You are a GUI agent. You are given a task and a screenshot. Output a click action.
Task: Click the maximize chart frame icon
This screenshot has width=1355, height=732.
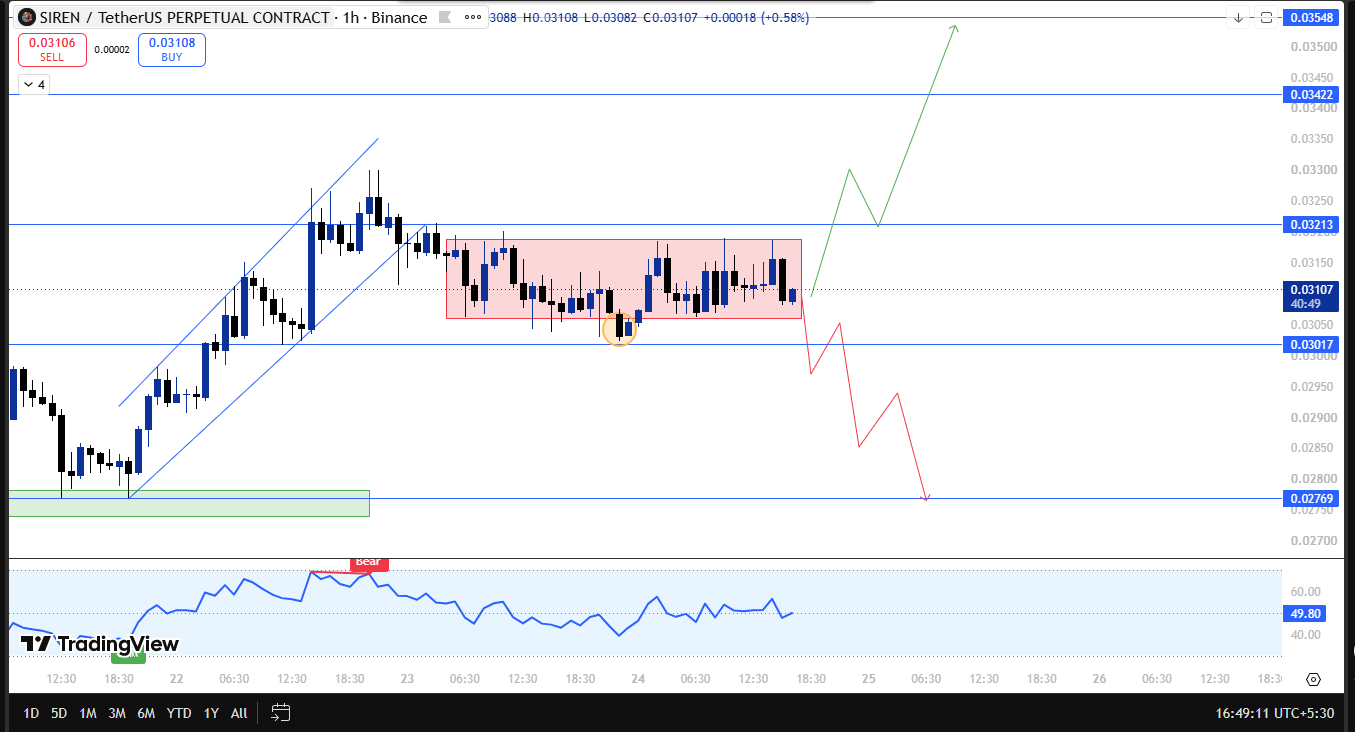click(1266, 18)
